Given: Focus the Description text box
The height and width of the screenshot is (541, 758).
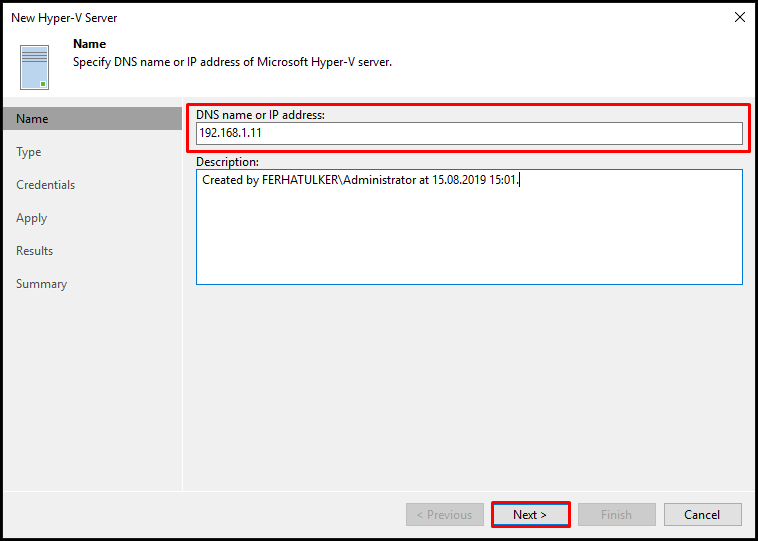Looking at the screenshot, I should tap(469, 227).
